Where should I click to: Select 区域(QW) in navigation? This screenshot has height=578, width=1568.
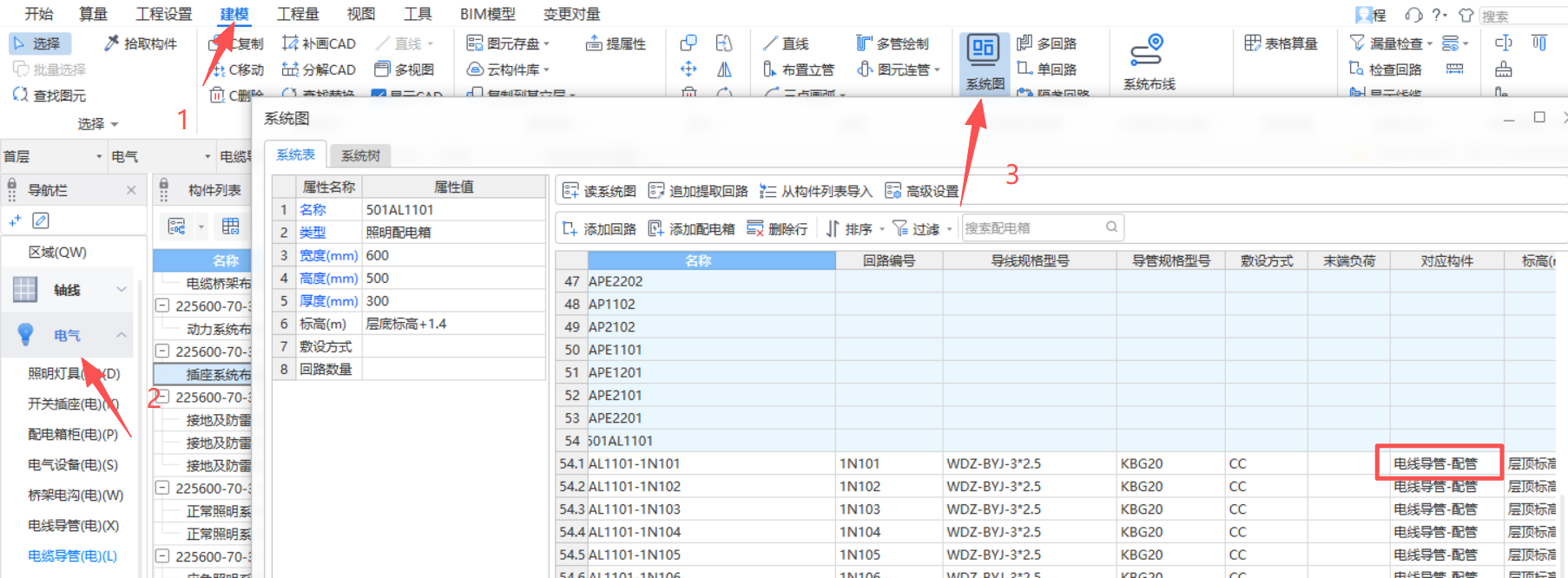(57, 252)
